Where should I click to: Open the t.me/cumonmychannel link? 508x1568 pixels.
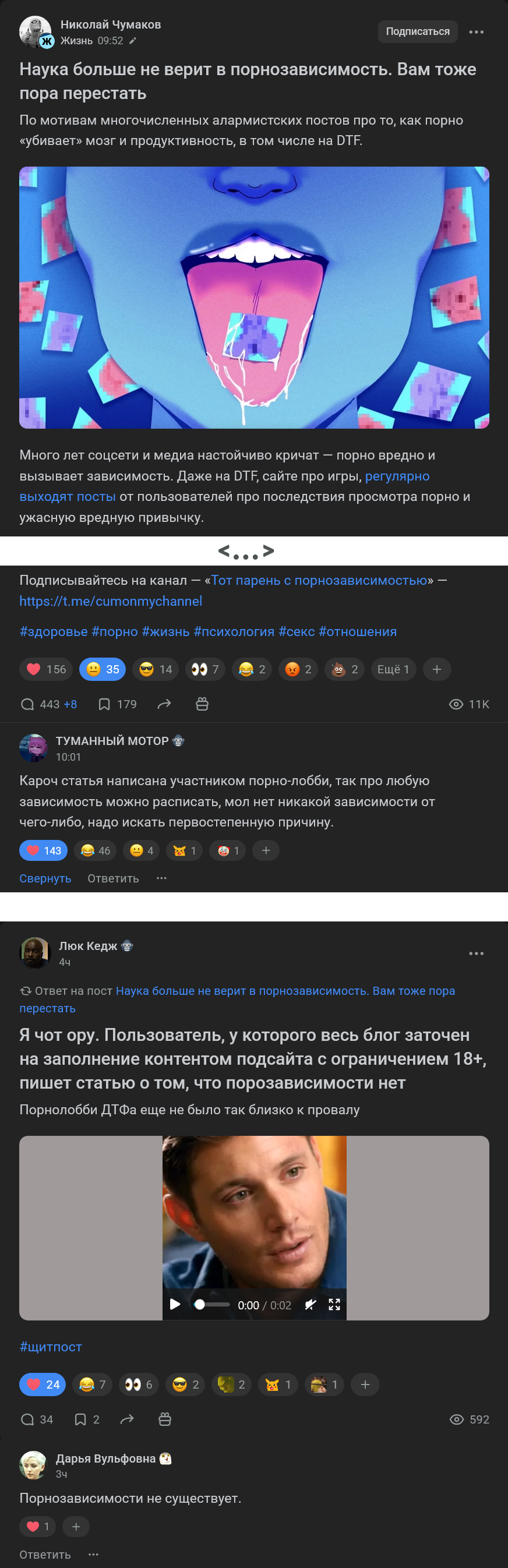tap(111, 601)
